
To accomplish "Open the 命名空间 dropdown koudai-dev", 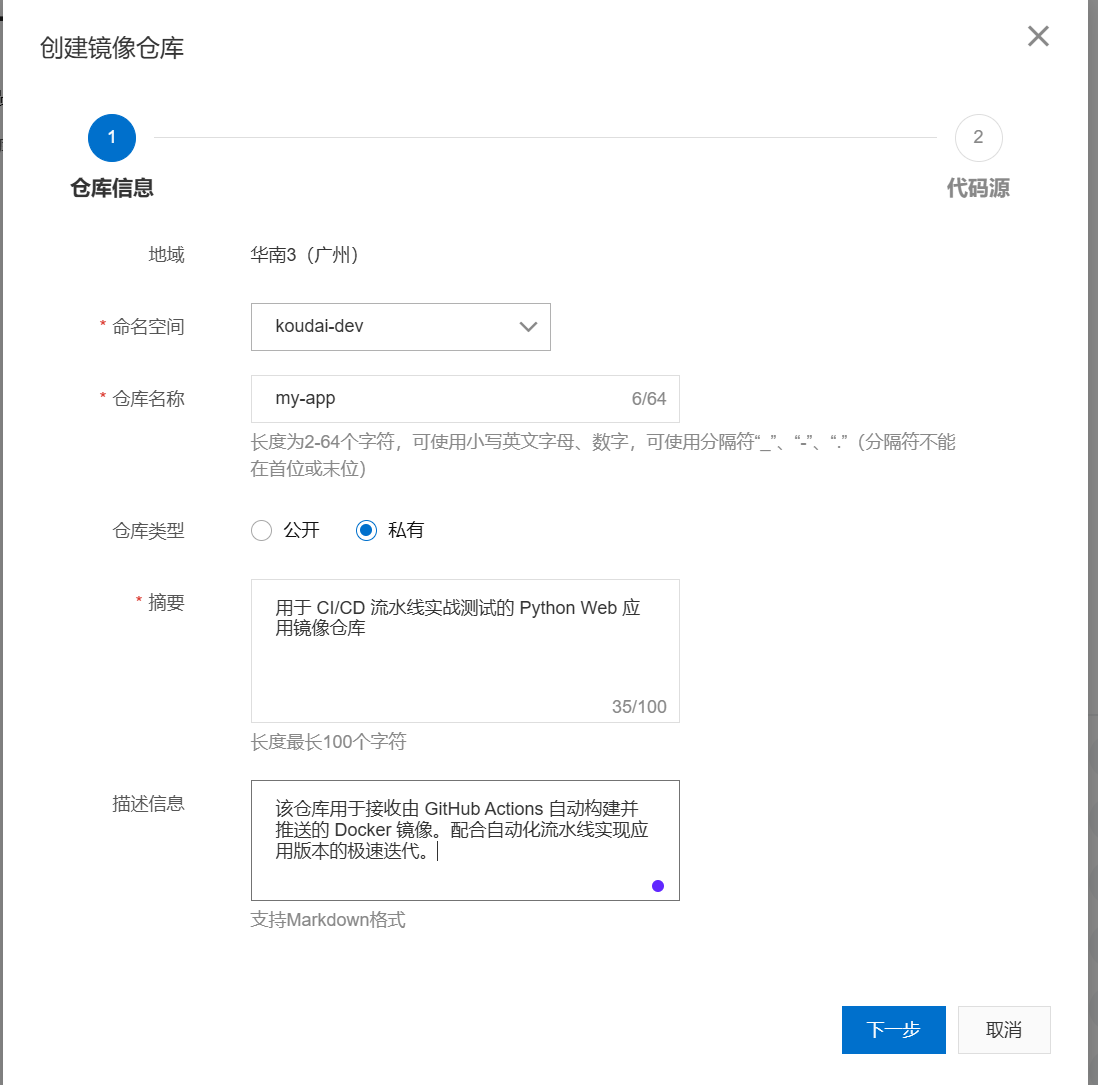I will coord(401,326).
